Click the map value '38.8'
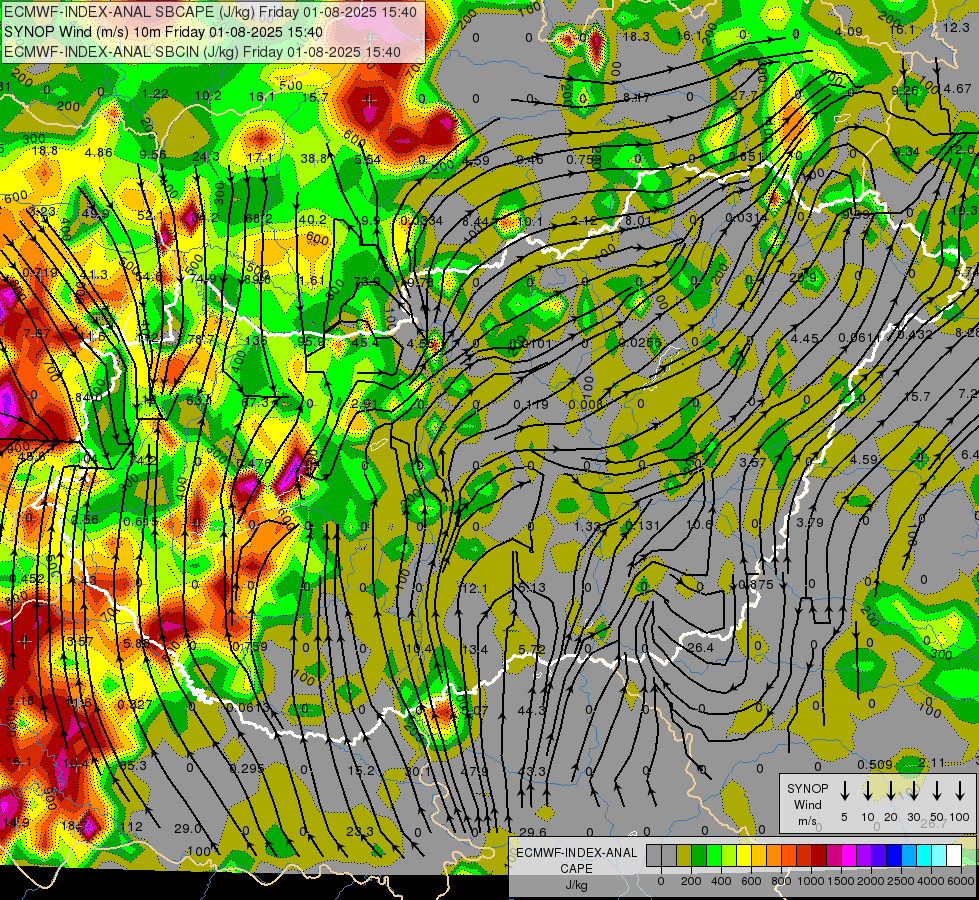 (314, 159)
